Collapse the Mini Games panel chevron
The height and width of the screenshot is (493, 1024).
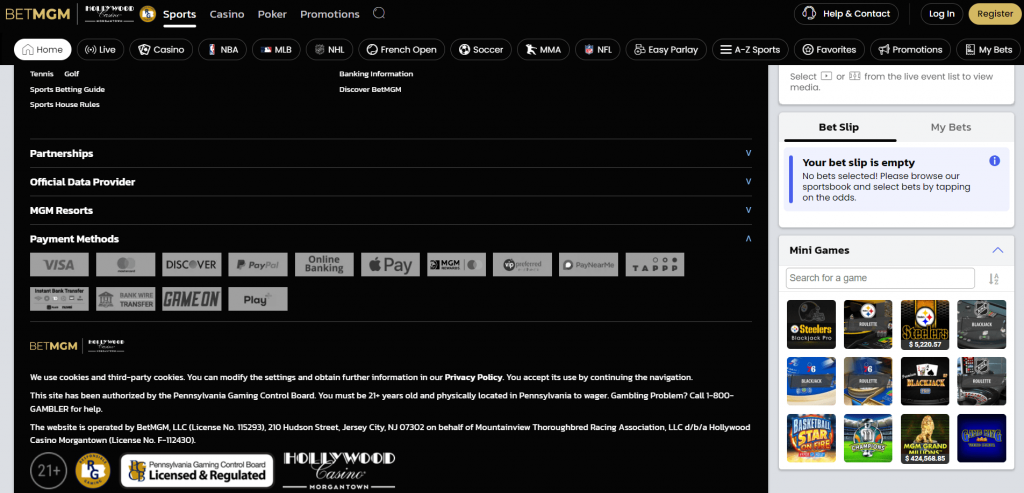[997, 250]
